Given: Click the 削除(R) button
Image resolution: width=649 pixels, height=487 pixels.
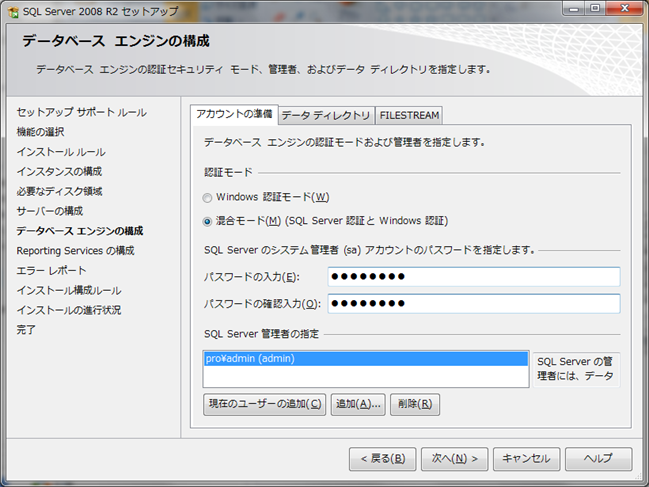Looking at the screenshot, I should coord(415,404).
